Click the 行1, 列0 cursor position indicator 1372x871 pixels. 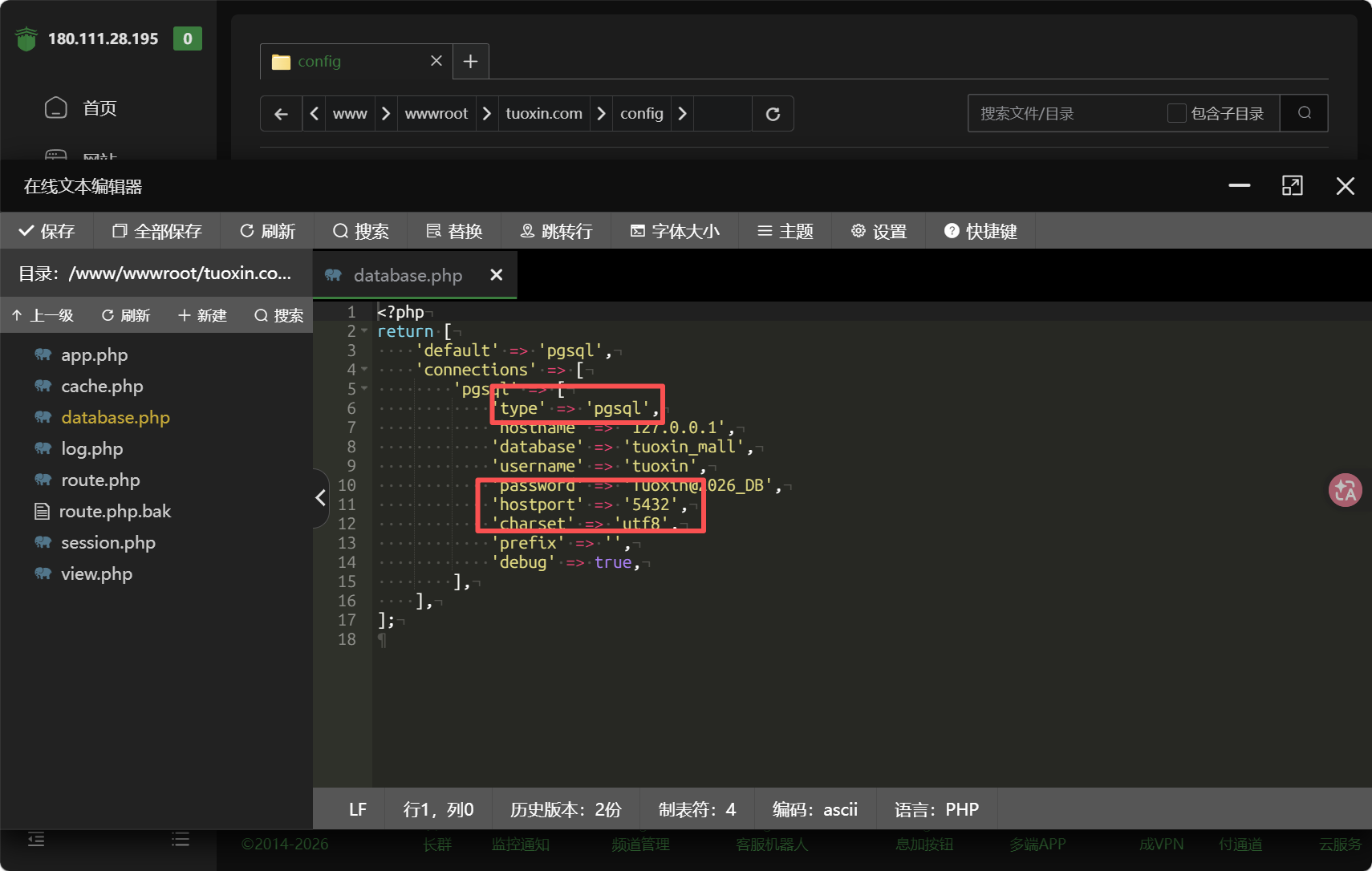coord(438,809)
